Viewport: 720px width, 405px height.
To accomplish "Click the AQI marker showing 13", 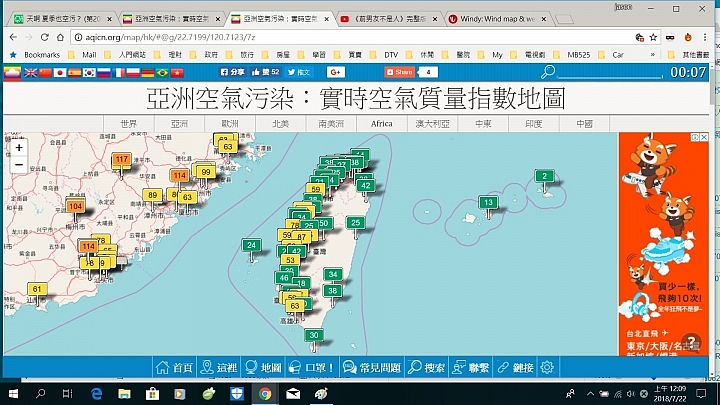I will (x=488, y=202).
